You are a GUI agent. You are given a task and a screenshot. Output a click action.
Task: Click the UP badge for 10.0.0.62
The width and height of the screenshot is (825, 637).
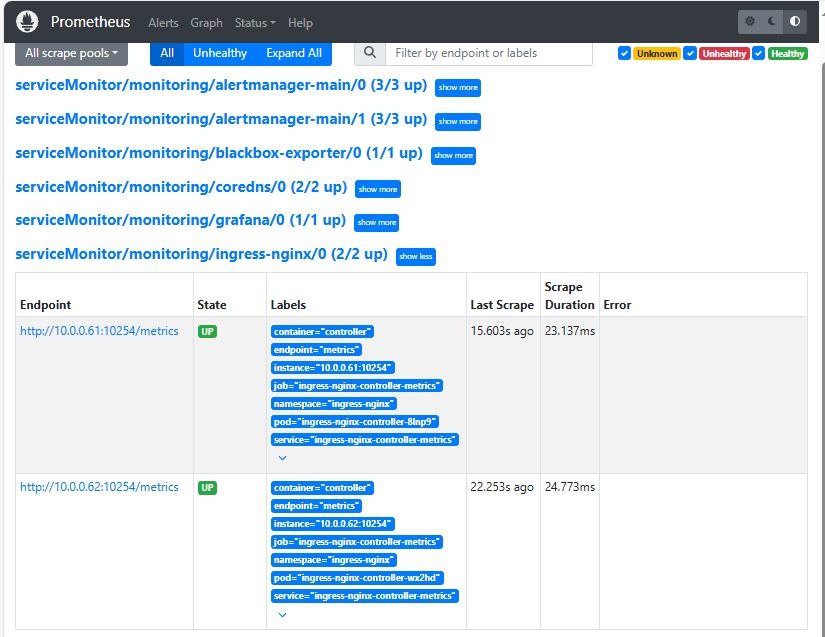click(x=207, y=488)
